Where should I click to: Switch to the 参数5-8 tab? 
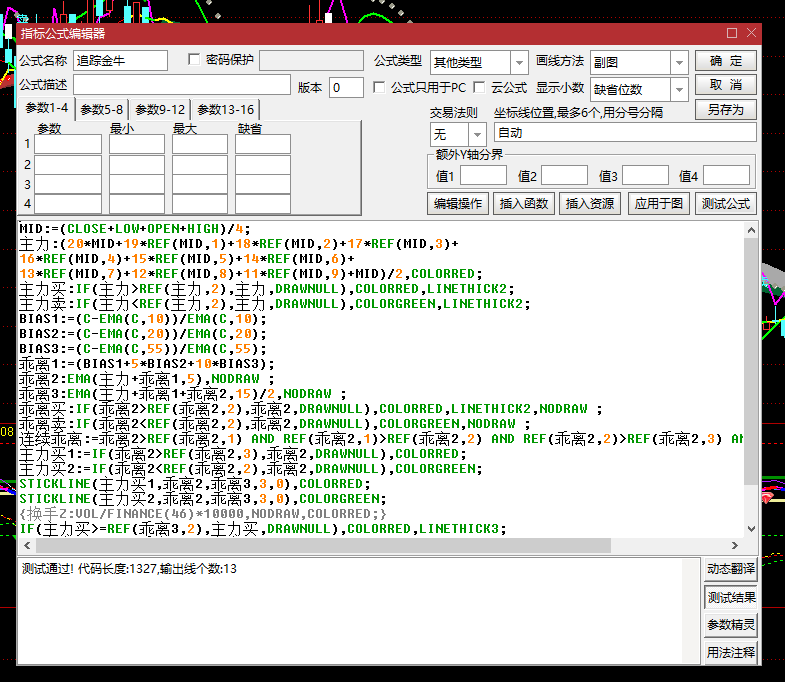102,110
